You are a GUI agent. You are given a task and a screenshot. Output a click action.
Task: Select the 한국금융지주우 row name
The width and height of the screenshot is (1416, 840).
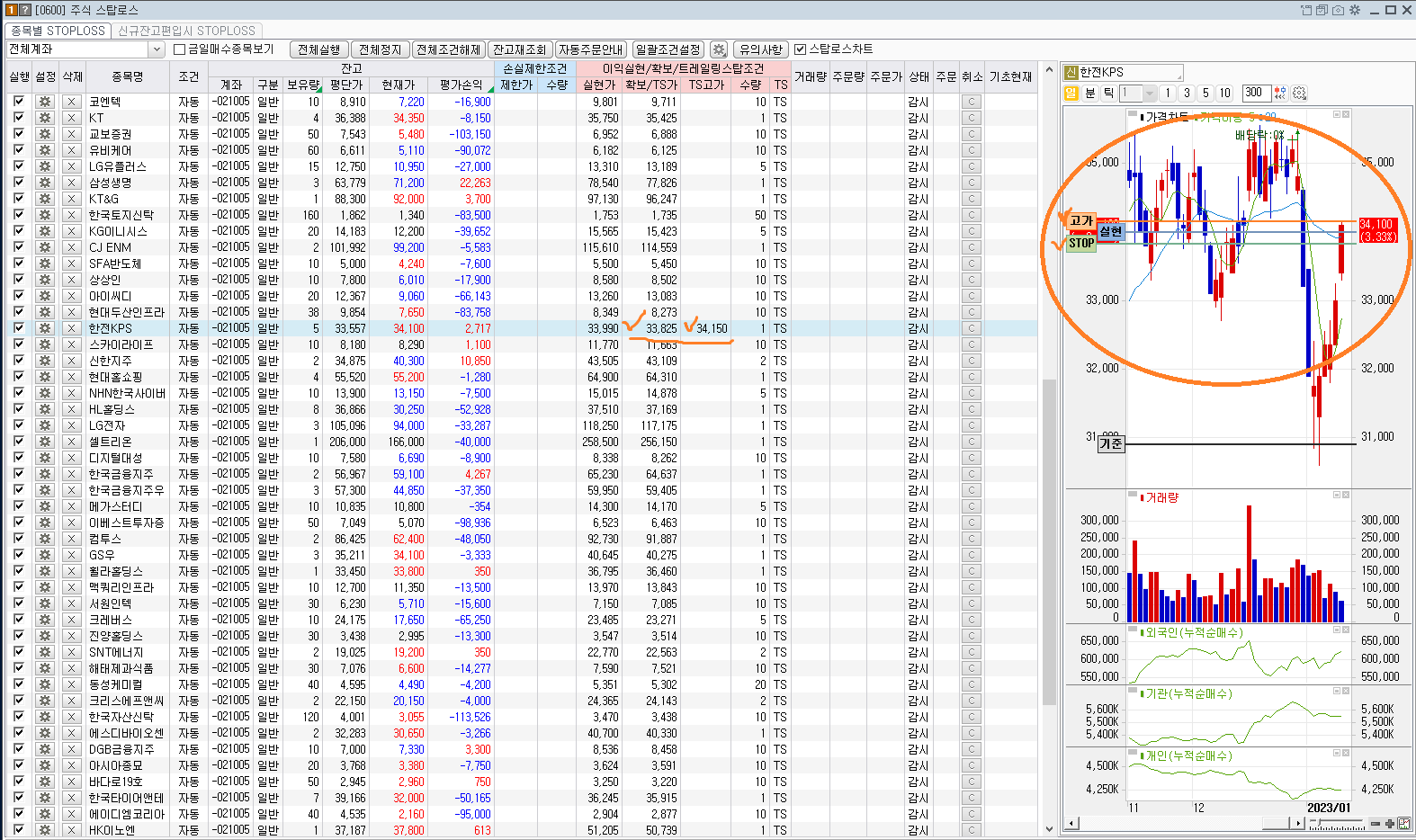(126, 490)
